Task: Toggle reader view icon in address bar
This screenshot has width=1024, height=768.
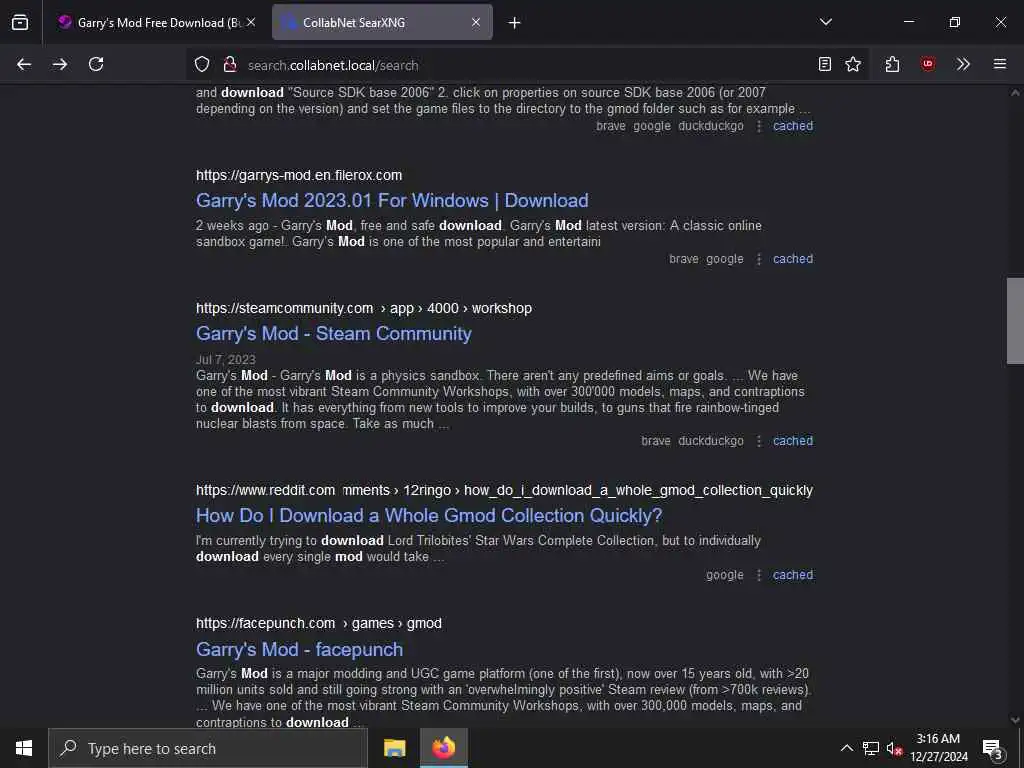Action: 825,64
